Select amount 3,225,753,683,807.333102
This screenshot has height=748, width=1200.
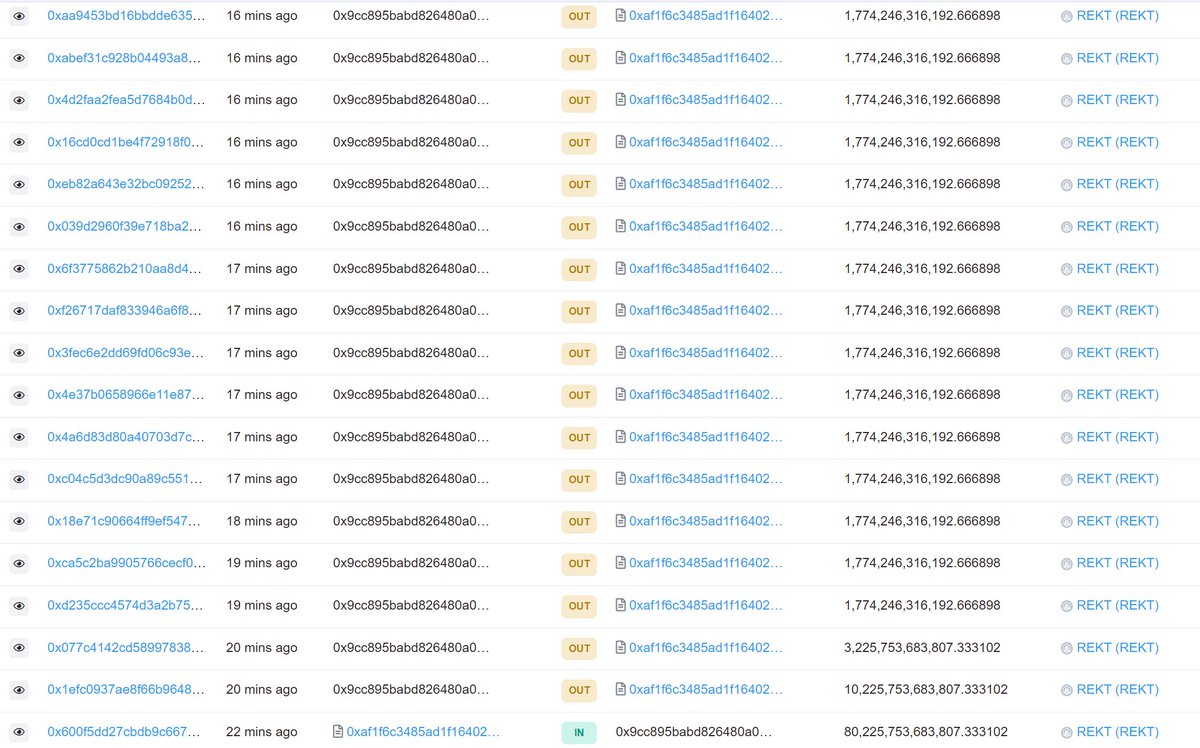tap(922, 648)
